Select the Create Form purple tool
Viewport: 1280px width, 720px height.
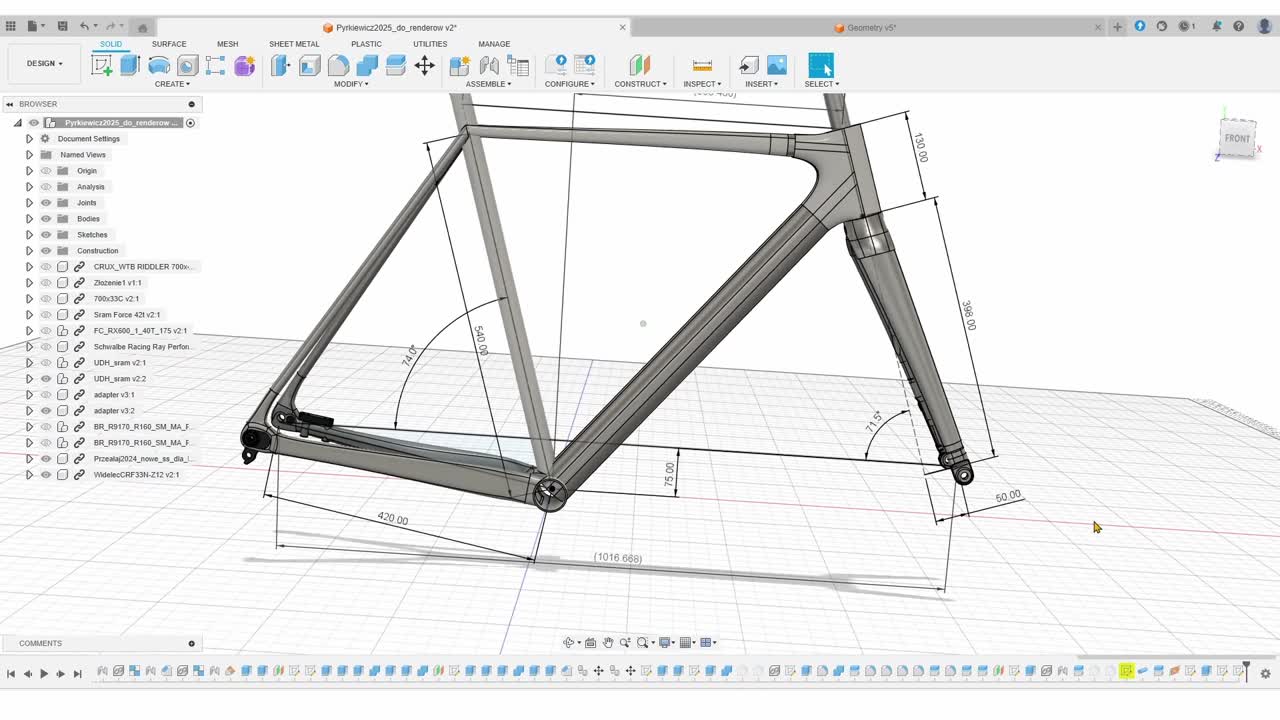(244, 65)
